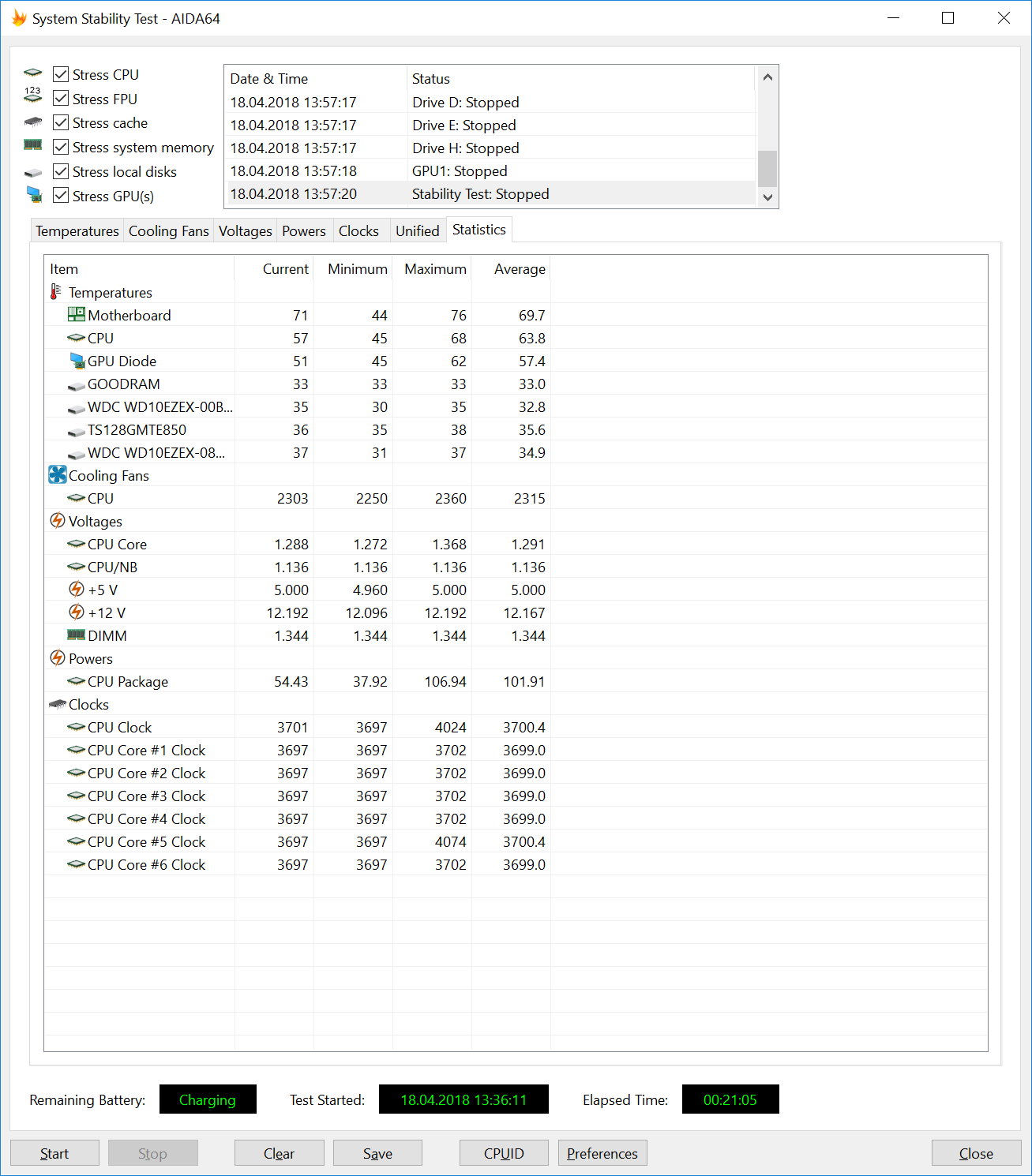Switch to the Temperatures tab

pyautogui.click(x=77, y=230)
